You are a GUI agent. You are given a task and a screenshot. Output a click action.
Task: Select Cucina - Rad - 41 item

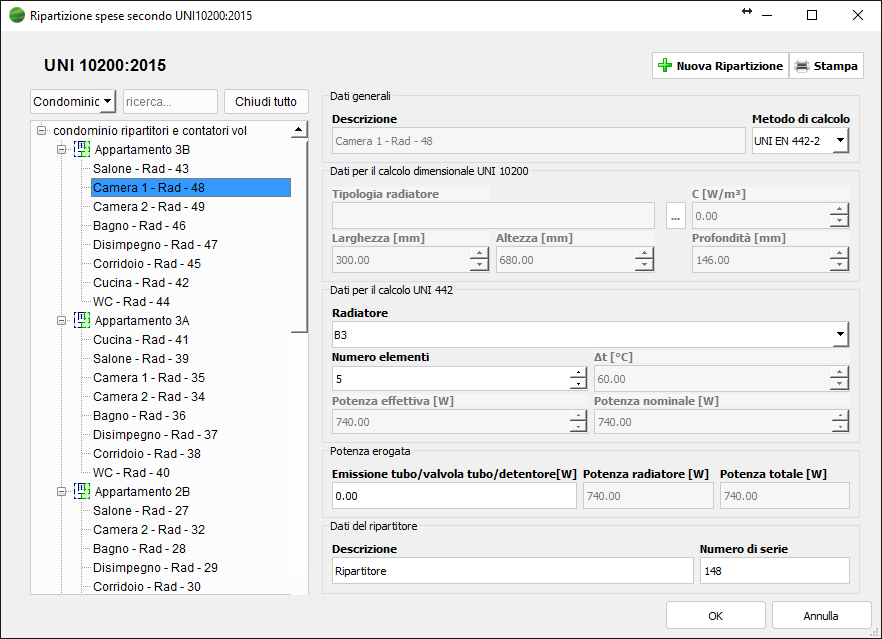tap(141, 340)
